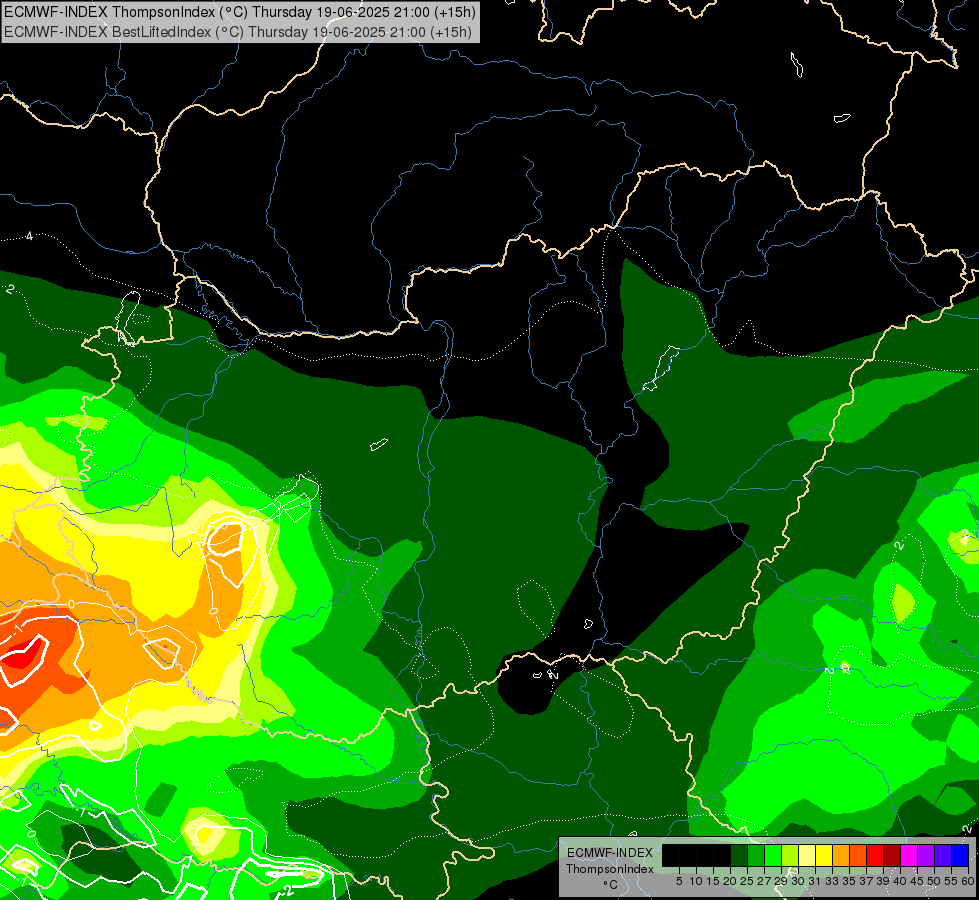
Task: Select the black legend swatch between 5 and 10
Action: 687,855
